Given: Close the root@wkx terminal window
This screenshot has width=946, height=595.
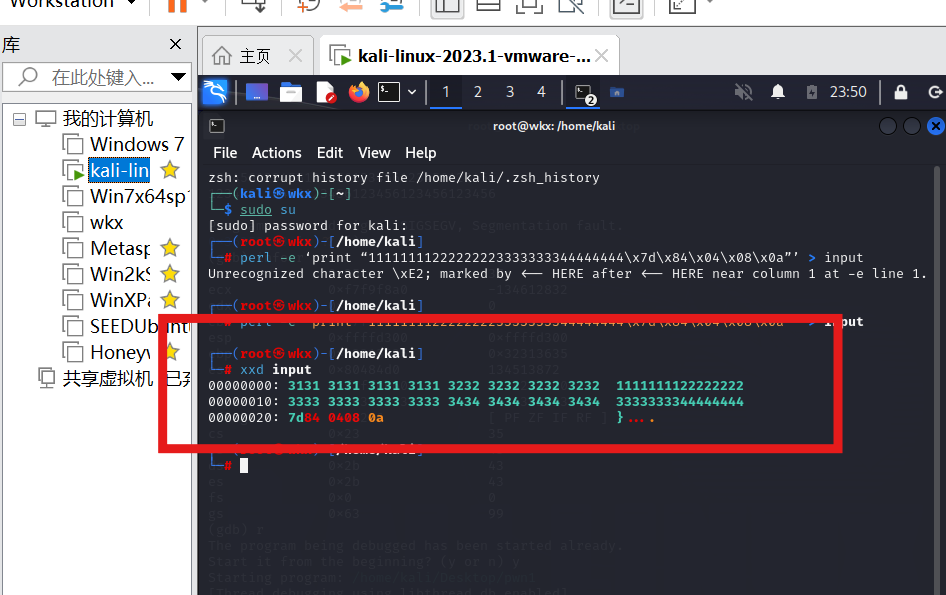Looking at the screenshot, I should point(936,126).
